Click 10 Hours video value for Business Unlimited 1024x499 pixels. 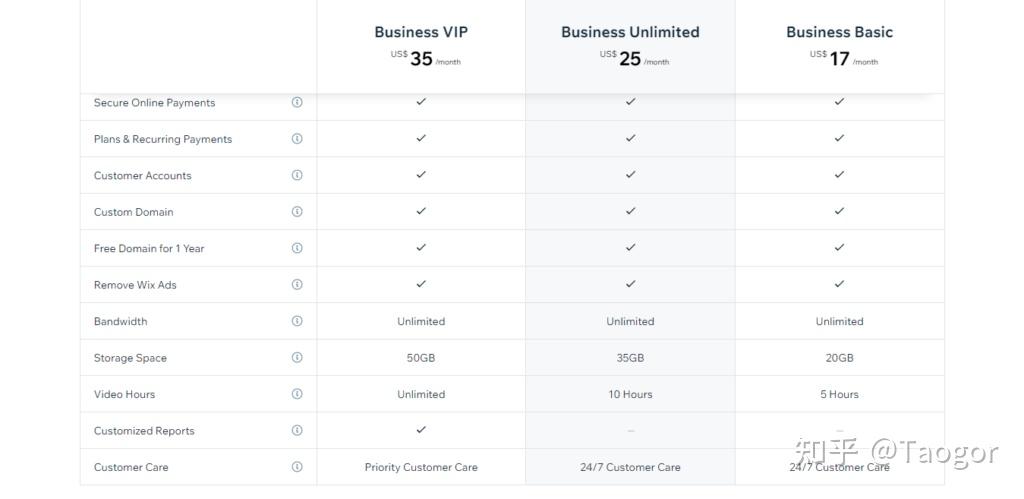pyautogui.click(x=630, y=394)
